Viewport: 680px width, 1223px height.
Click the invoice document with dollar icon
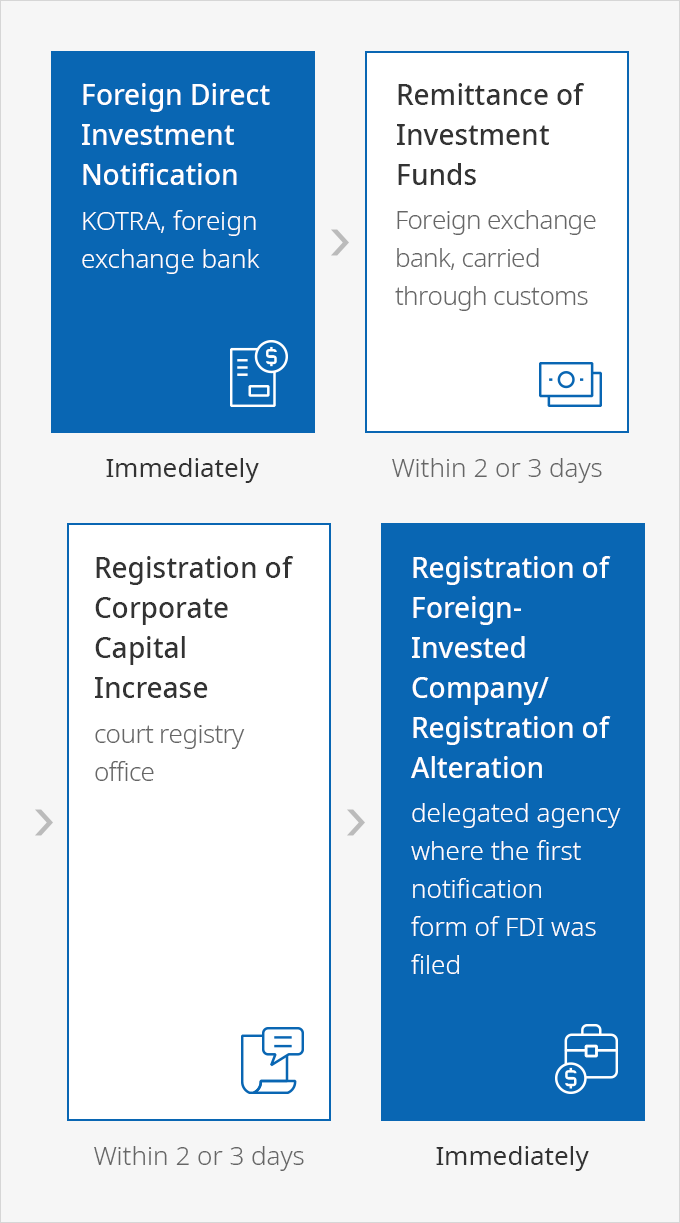point(258,373)
